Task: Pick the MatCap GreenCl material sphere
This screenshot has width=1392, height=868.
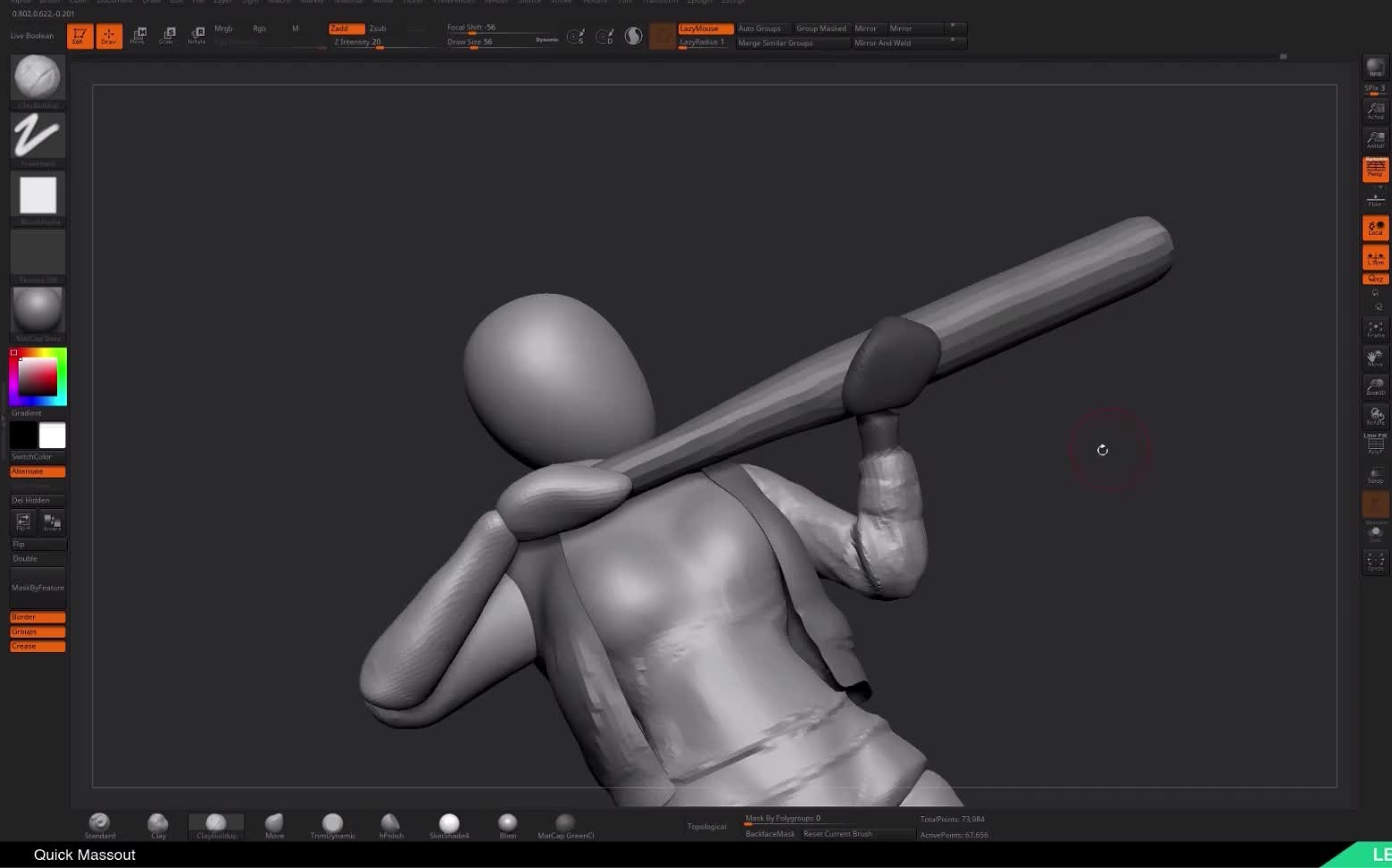Action: coord(566,823)
